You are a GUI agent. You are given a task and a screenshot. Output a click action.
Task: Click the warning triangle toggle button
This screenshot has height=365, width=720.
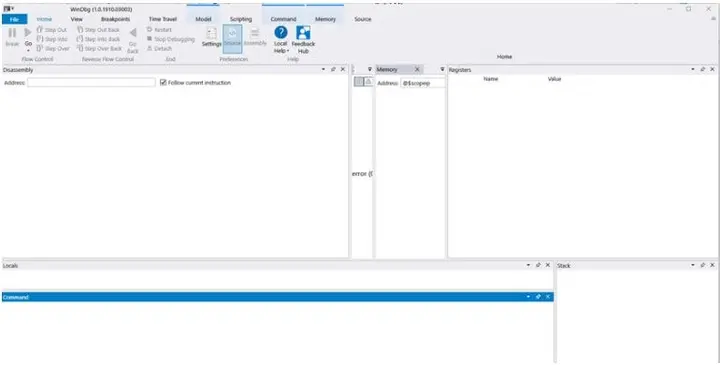click(x=368, y=81)
